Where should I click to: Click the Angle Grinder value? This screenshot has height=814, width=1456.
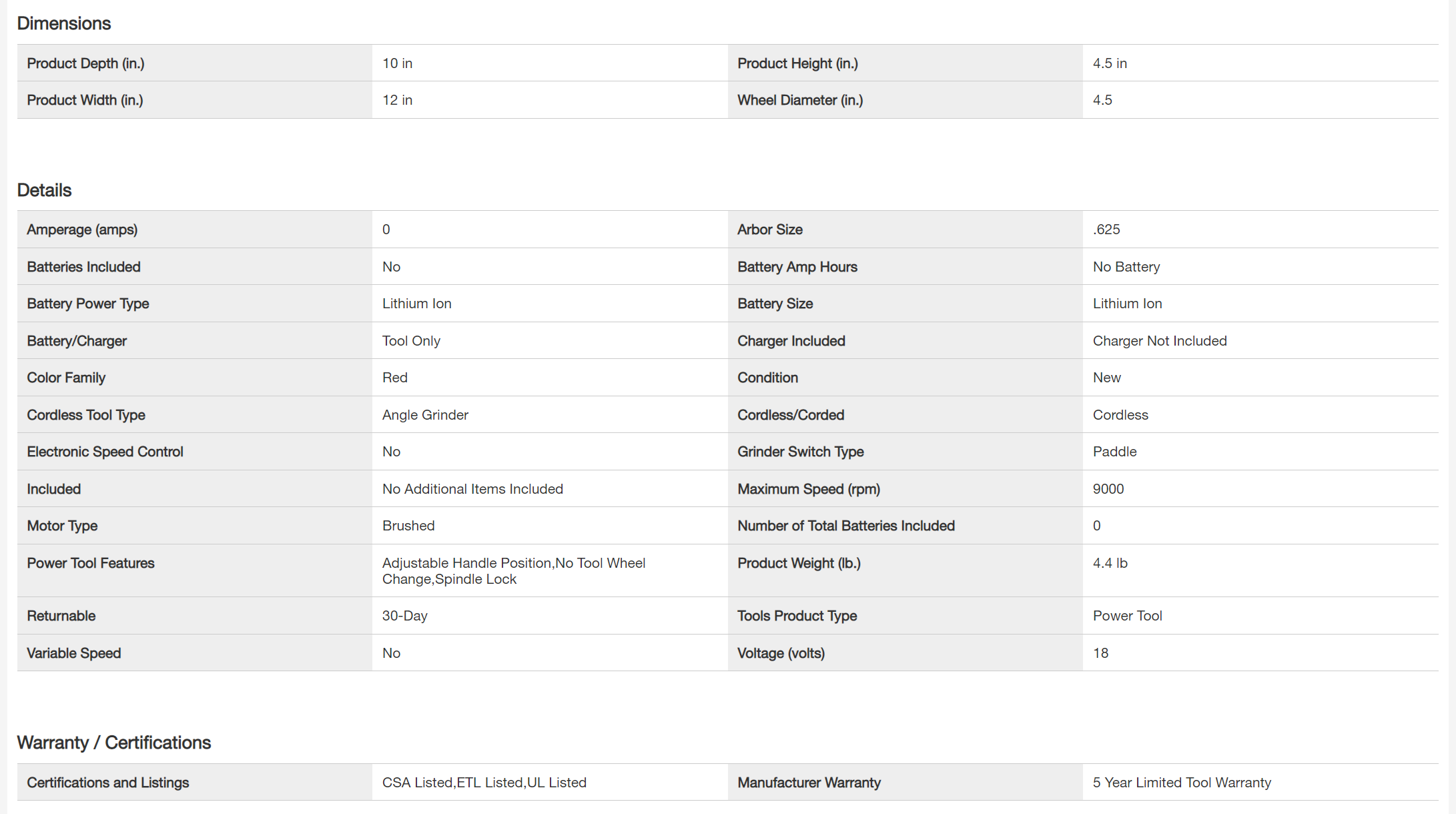click(425, 415)
